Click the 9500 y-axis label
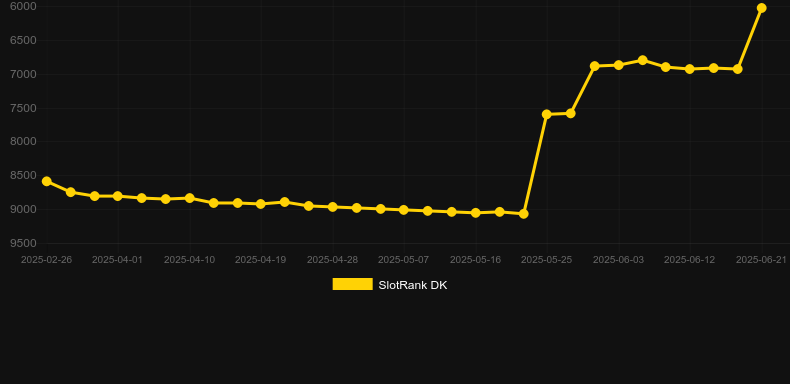This screenshot has width=790, height=384. point(23,243)
